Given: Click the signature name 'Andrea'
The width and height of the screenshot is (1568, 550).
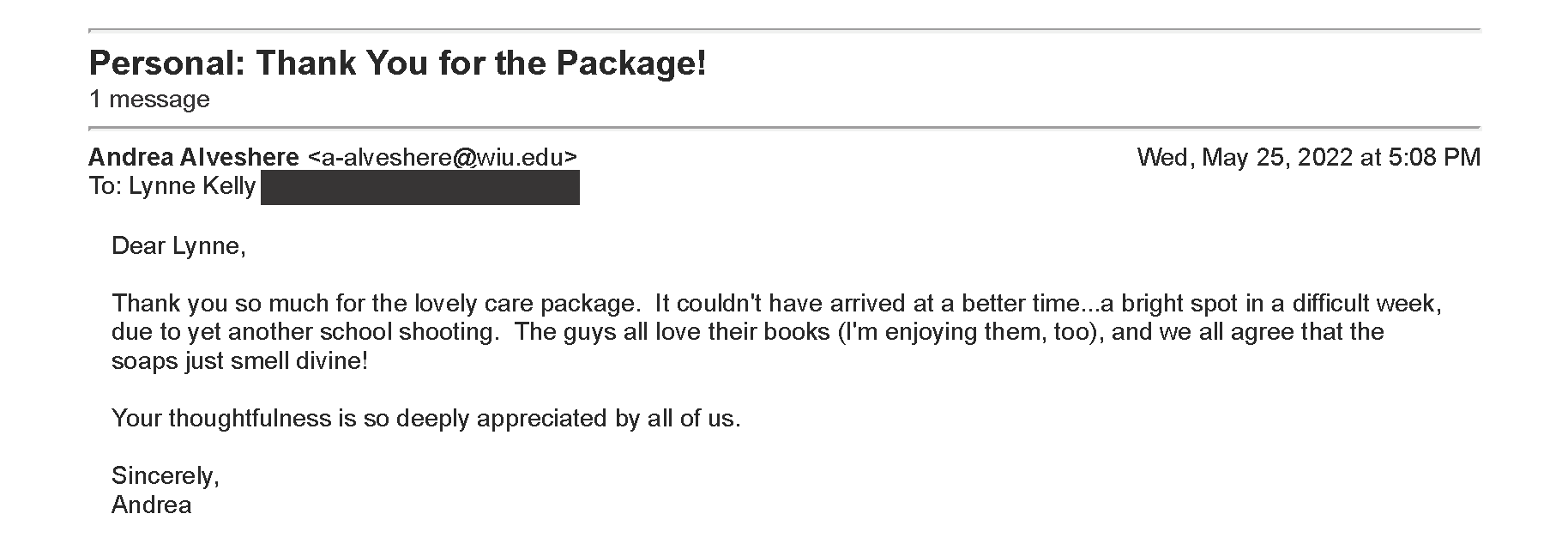Looking at the screenshot, I should (151, 505).
